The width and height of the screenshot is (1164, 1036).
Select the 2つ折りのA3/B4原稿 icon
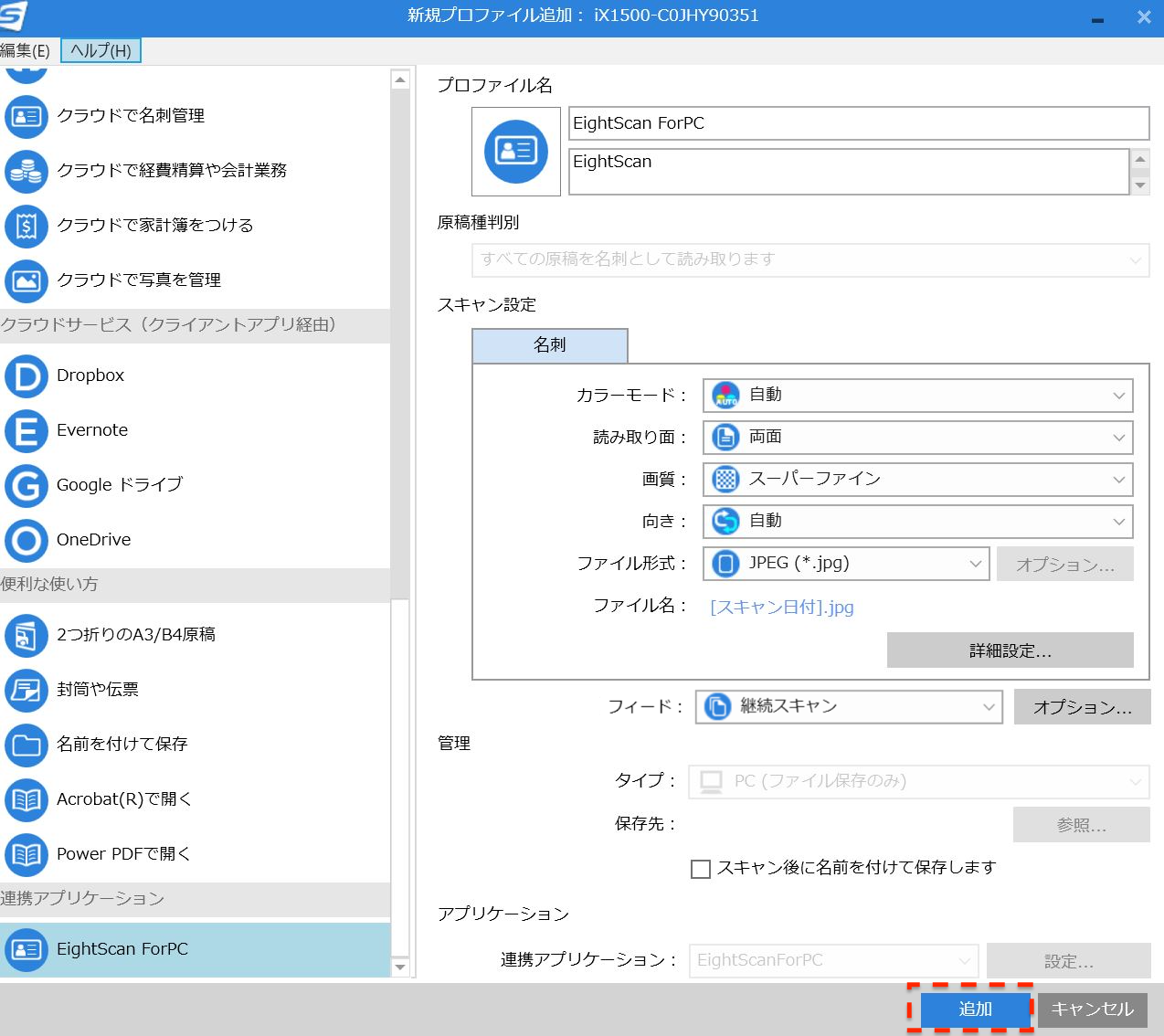click(26, 635)
